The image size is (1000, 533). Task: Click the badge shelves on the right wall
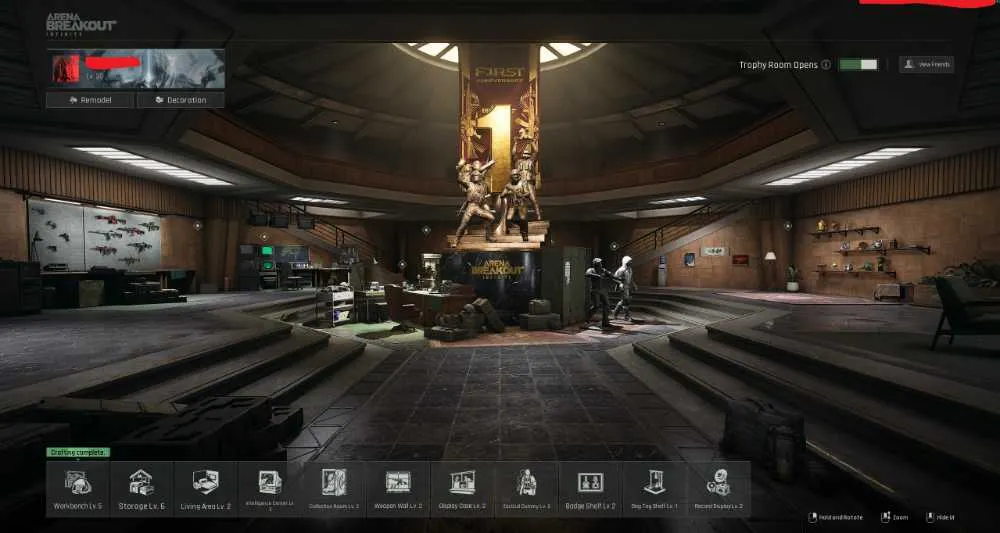[870, 251]
